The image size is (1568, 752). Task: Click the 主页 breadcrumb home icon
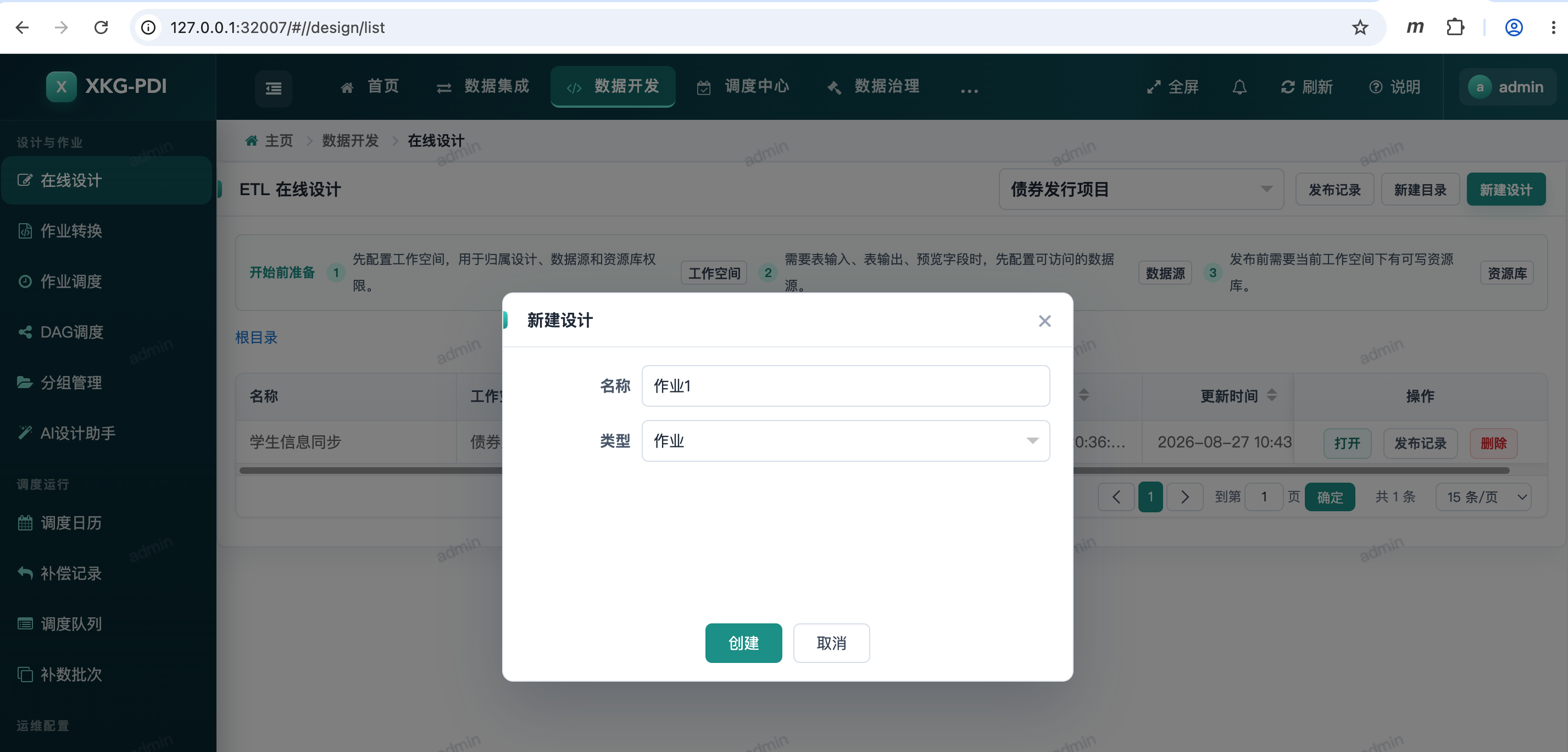(251, 141)
